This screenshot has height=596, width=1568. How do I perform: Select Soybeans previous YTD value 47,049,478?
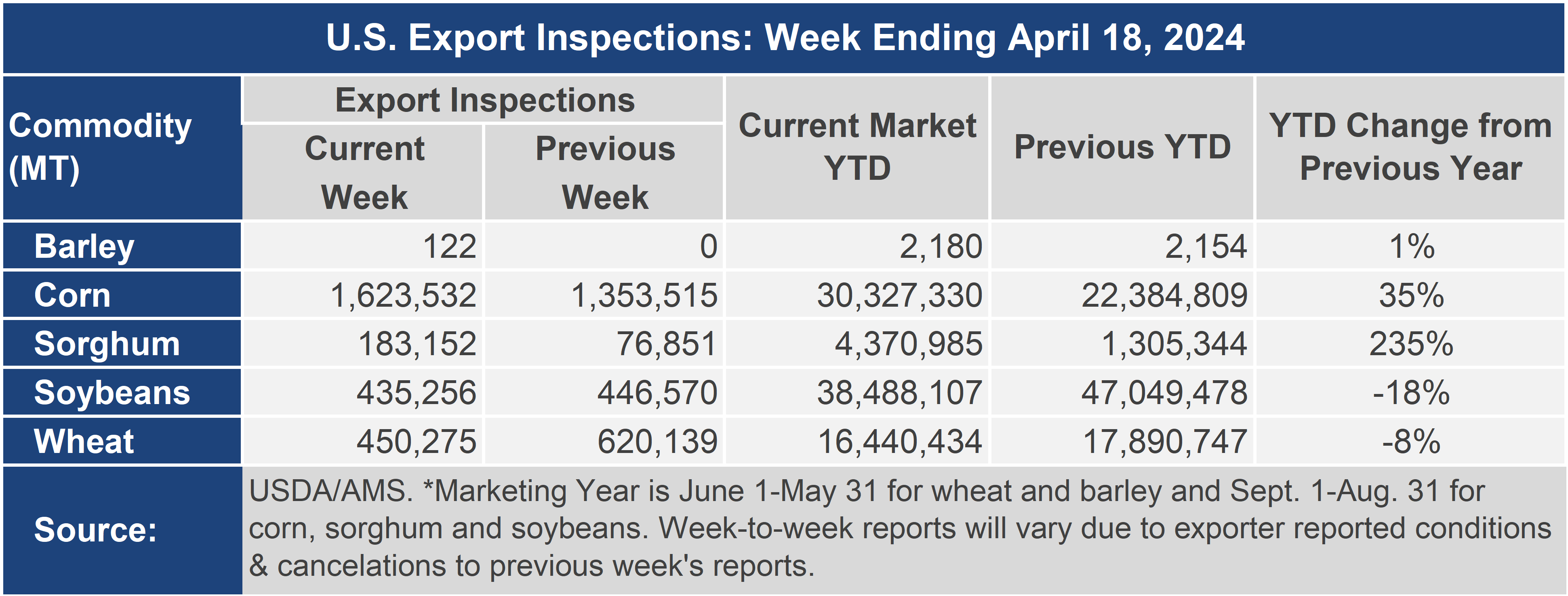[1164, 393]
